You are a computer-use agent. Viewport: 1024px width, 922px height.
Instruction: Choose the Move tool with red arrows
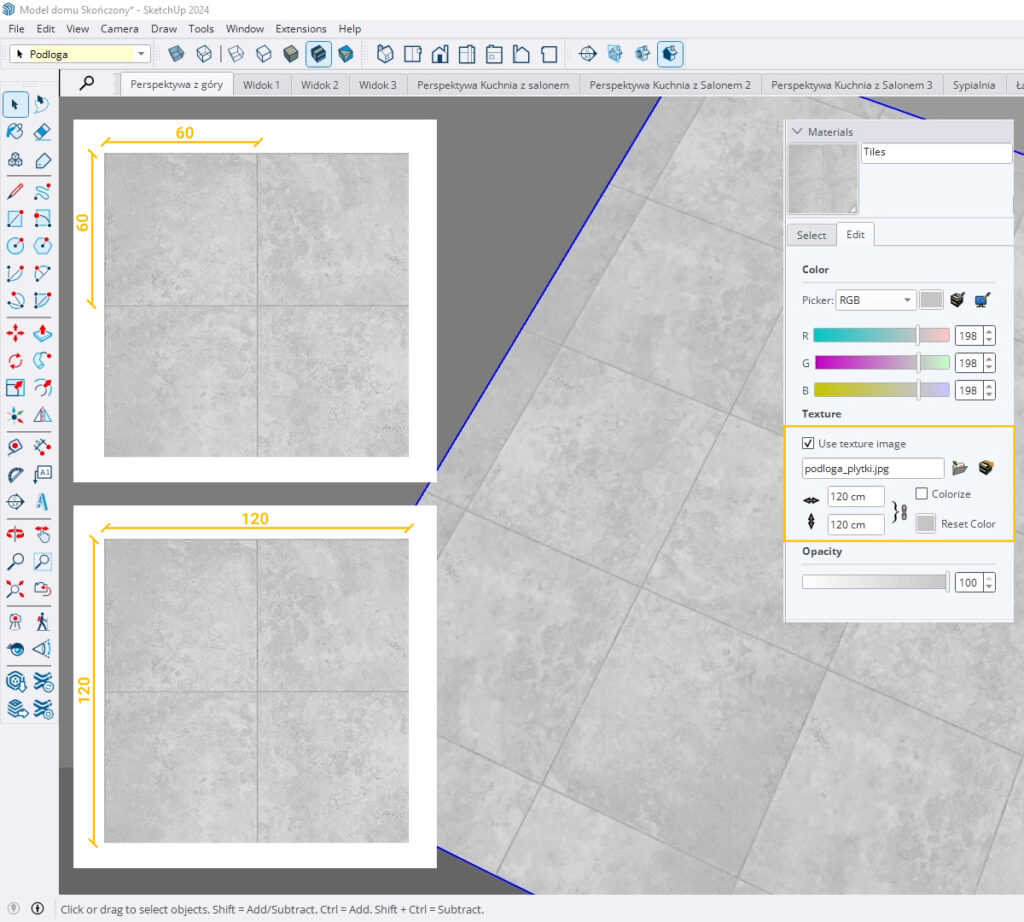[x=15, y=333]
